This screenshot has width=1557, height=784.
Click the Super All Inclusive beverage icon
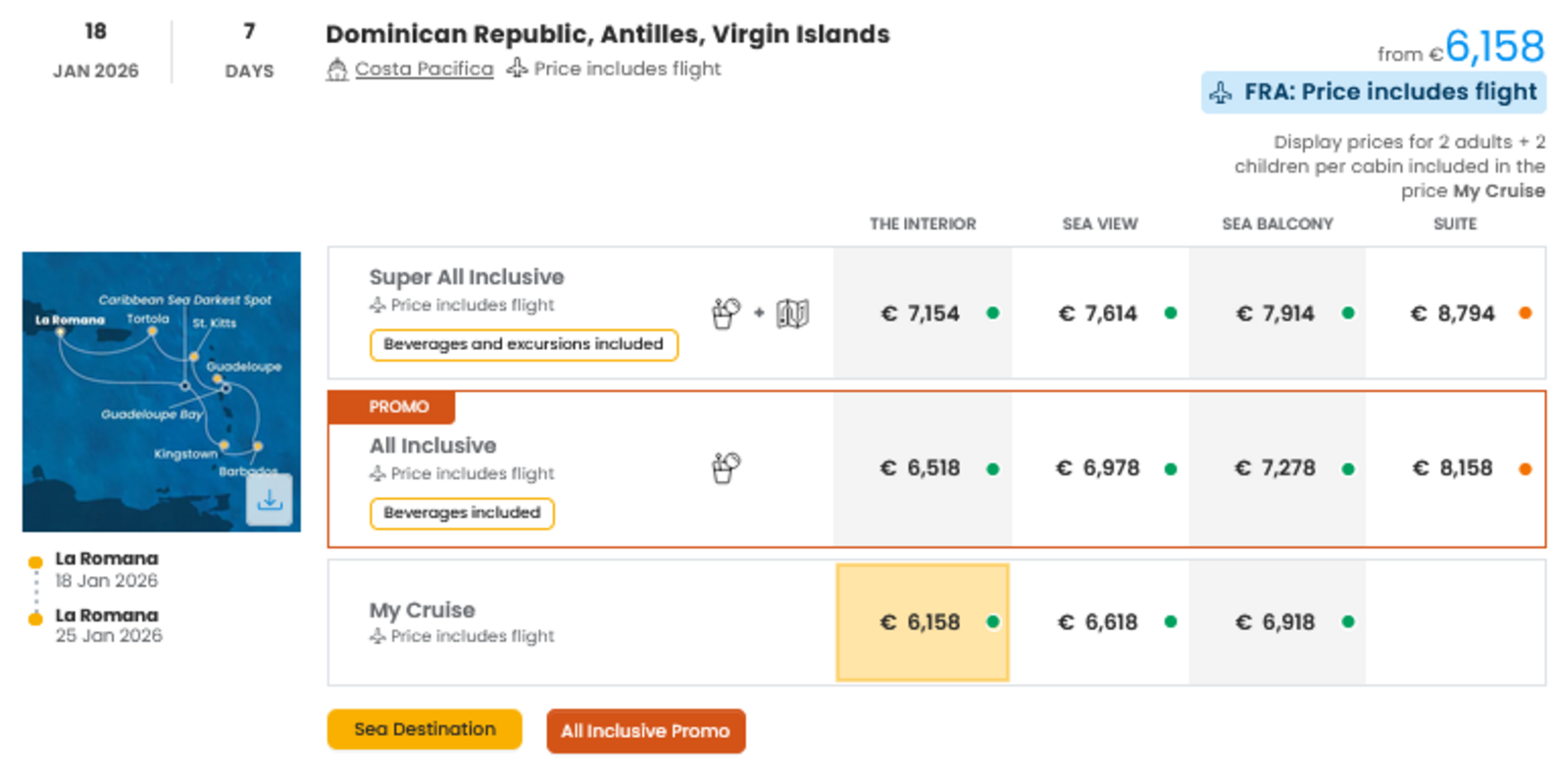point(726,314)
